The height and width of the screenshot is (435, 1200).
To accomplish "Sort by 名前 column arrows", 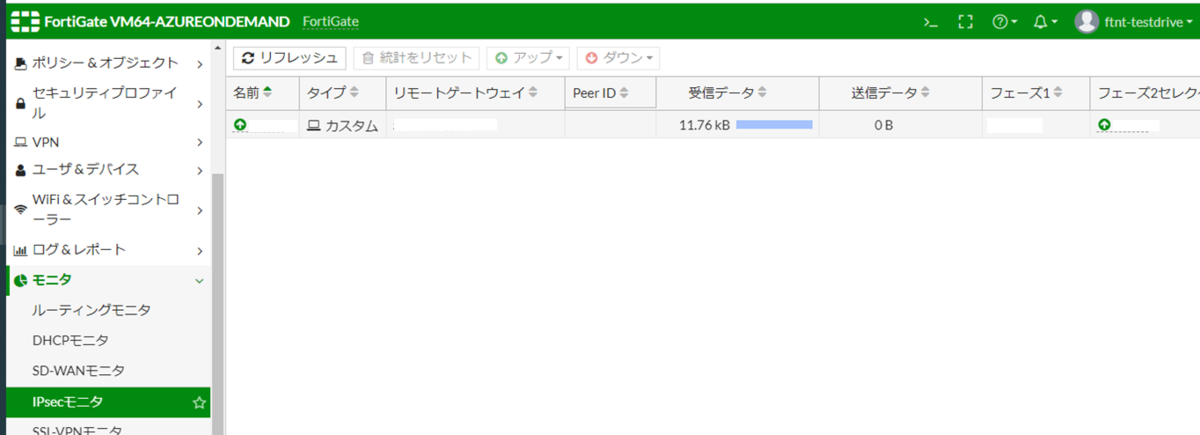I will point(267,93).
